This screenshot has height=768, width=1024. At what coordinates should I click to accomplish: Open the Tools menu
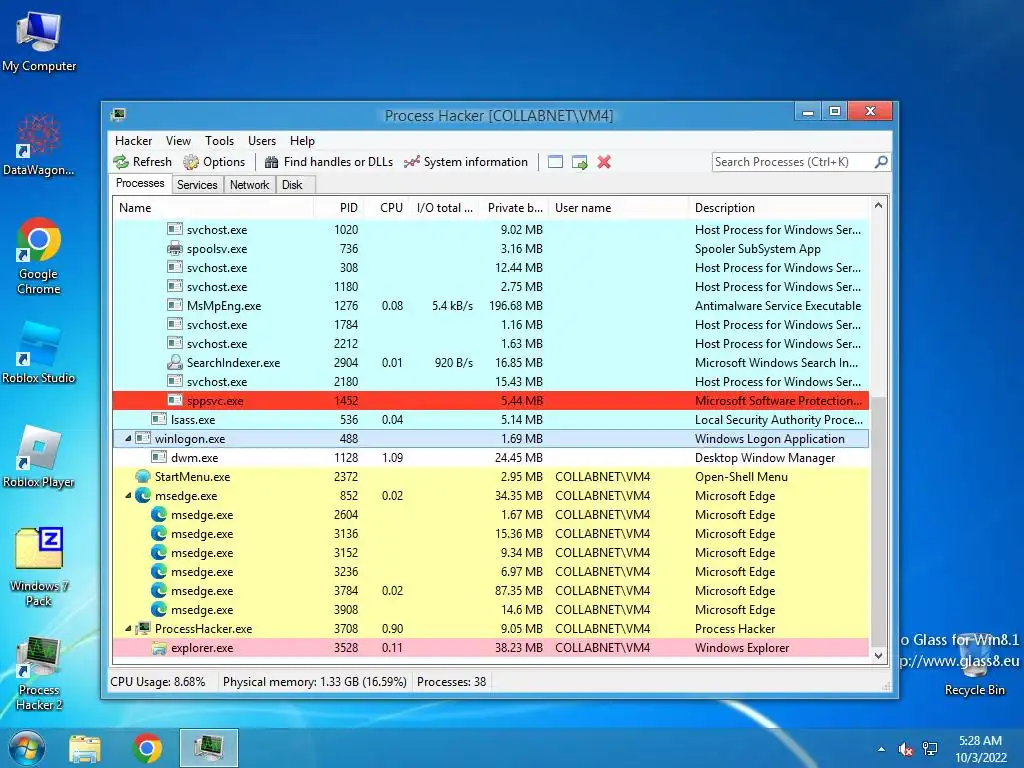[219, 141]
